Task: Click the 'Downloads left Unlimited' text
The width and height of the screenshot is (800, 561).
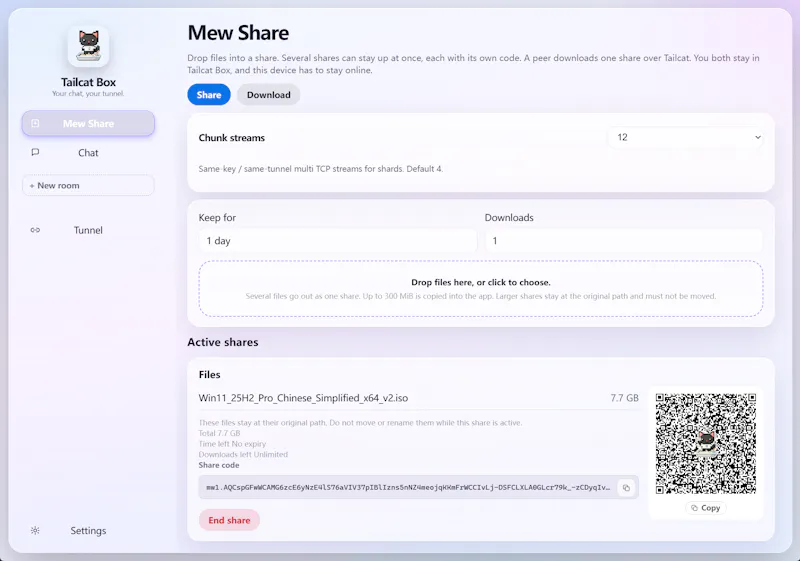Action: [x=243, y=454]
